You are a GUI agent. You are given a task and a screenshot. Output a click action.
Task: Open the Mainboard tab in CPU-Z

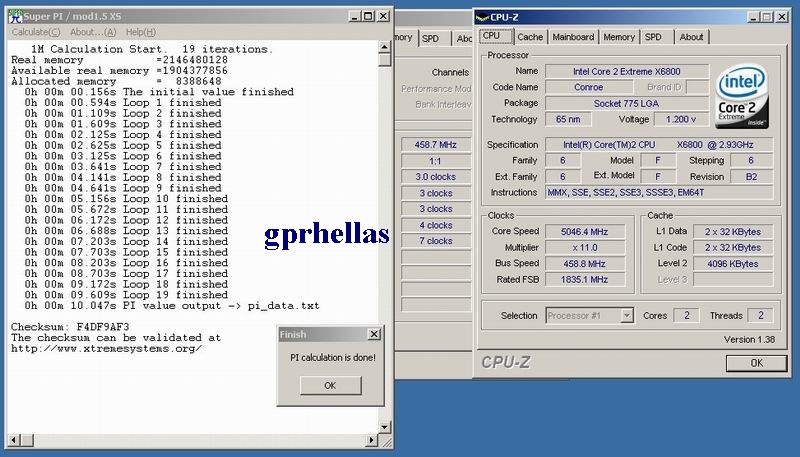click(x=573, y=37)
